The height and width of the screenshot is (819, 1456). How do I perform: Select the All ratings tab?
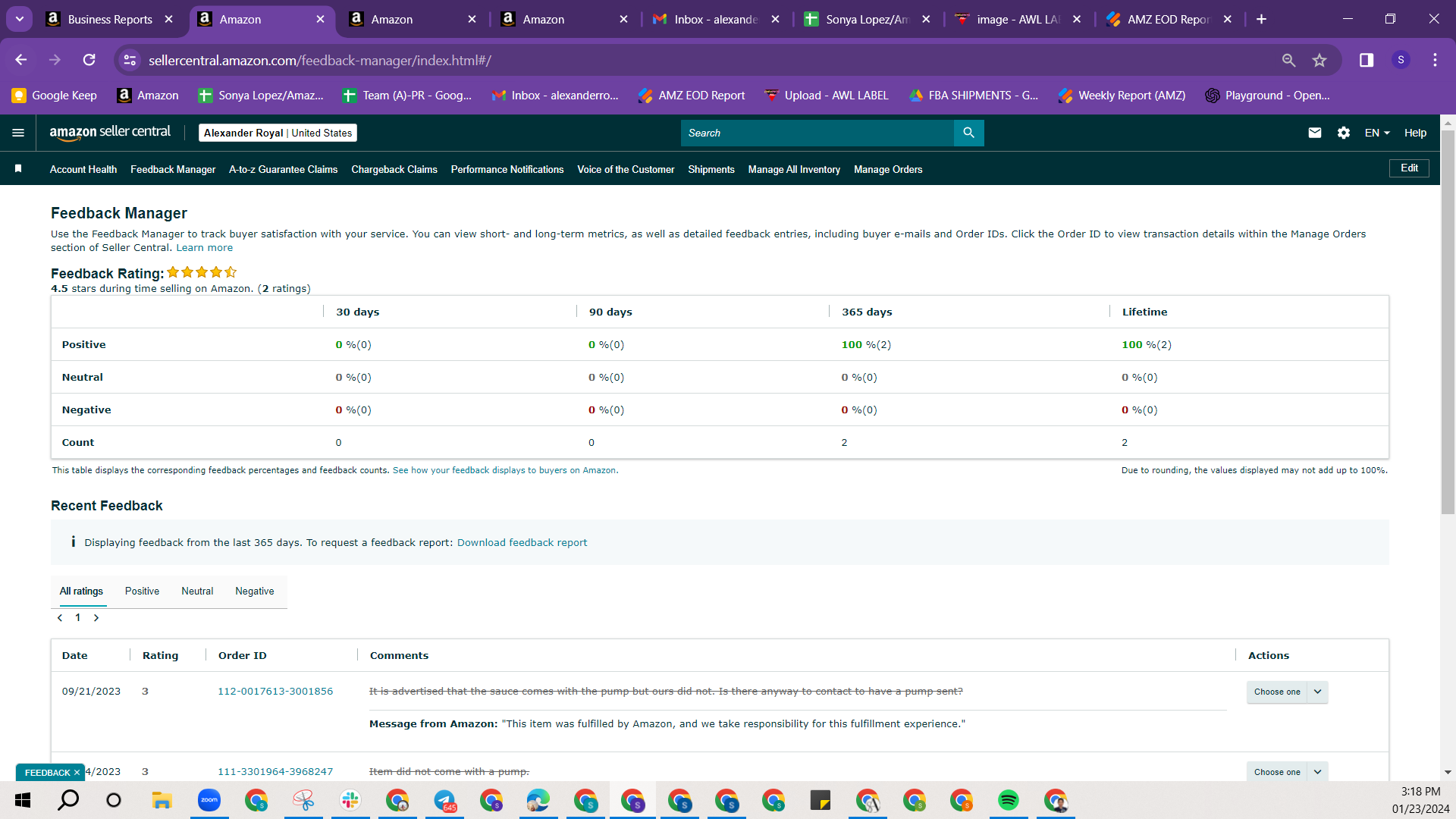point(81,591)
